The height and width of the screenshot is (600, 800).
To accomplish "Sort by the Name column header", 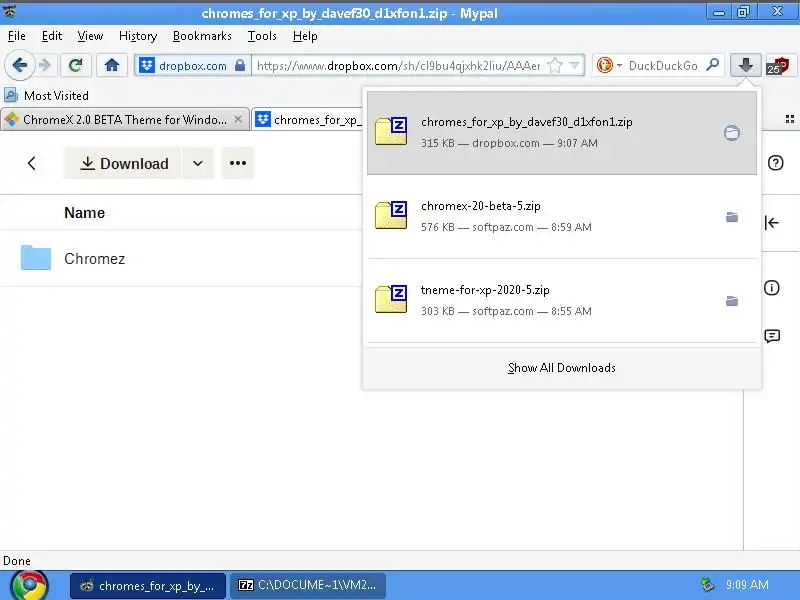I will [85, 213].
